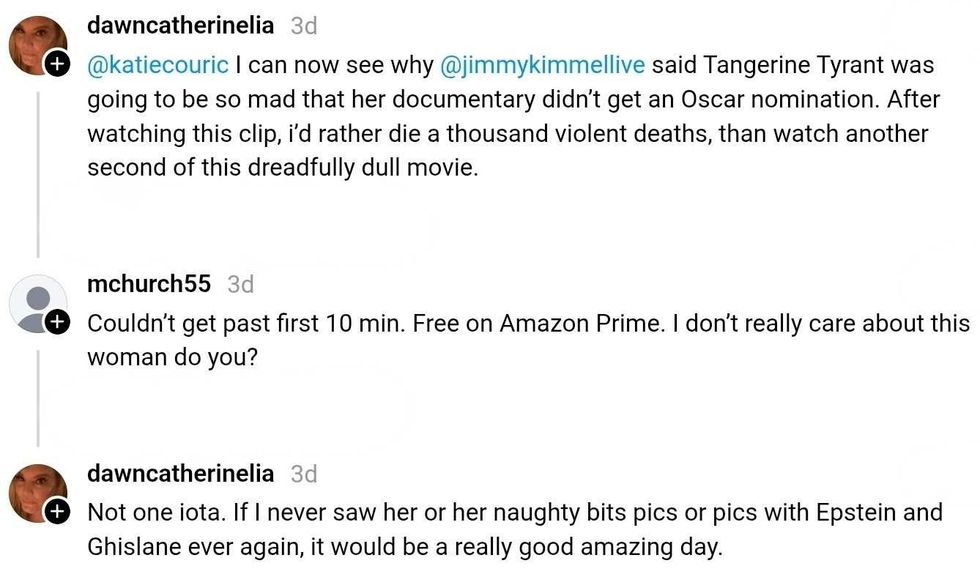
Task: Select dawncatherinelia's username above the Oscar comment
Action: pyautogui.click(x=180, y=26)
